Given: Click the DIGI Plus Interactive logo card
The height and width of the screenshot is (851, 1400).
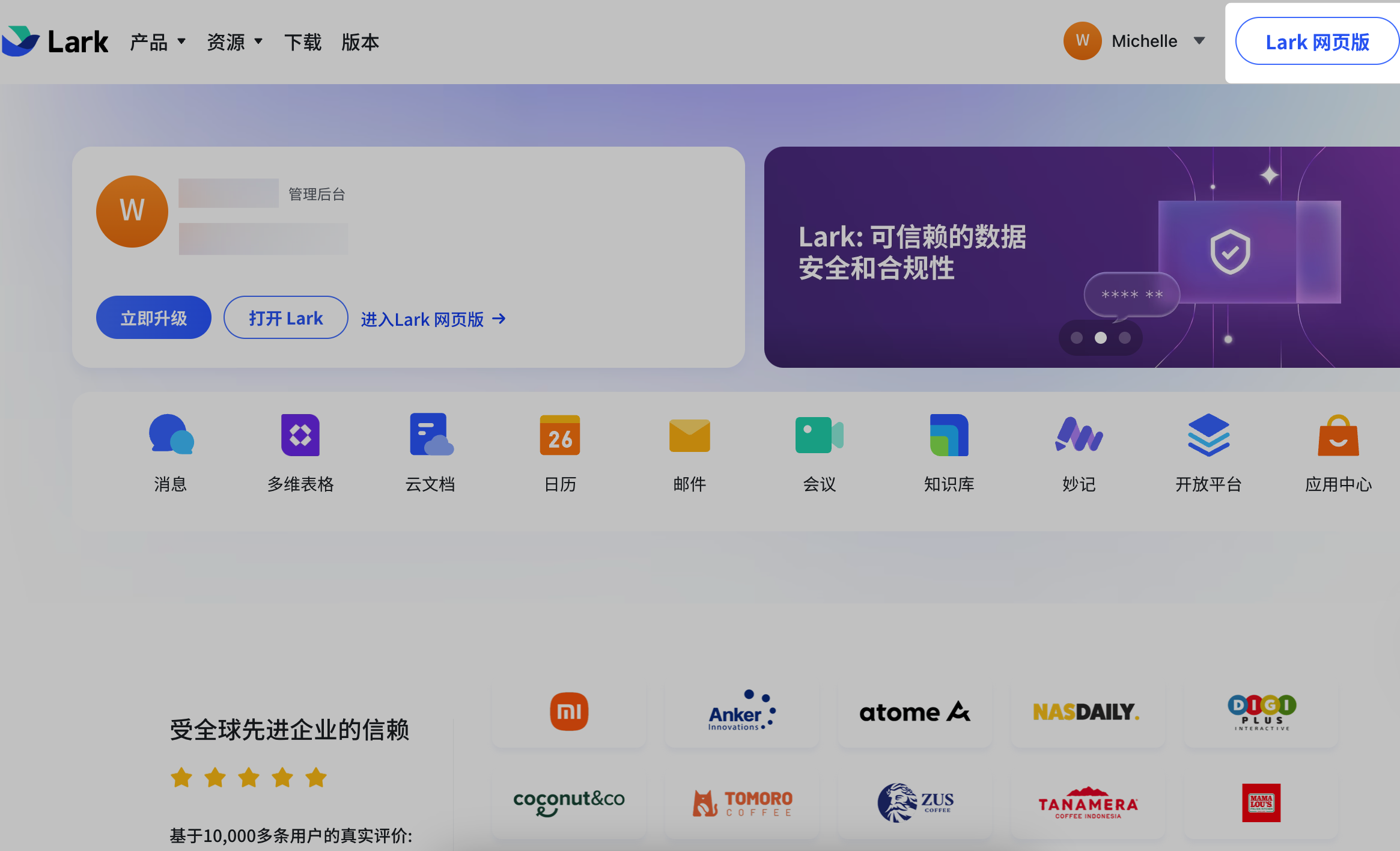Looking at the screenshot, I should click(x=1261, y=712).
